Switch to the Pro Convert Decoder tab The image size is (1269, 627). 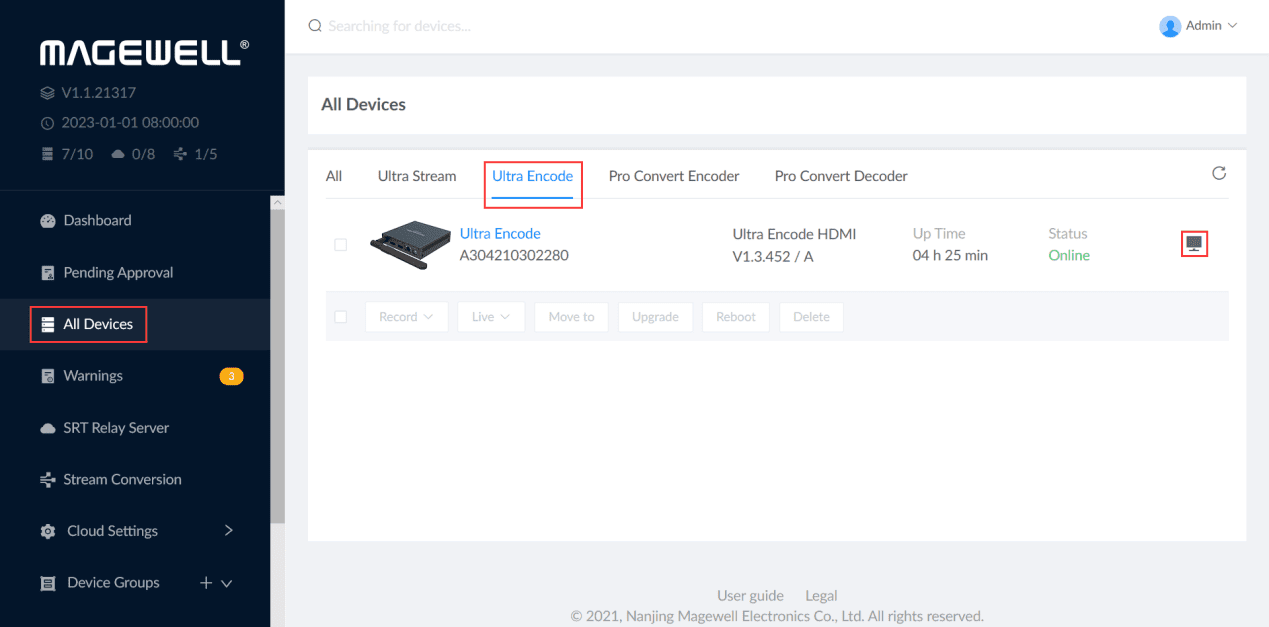tap(840, 176)
